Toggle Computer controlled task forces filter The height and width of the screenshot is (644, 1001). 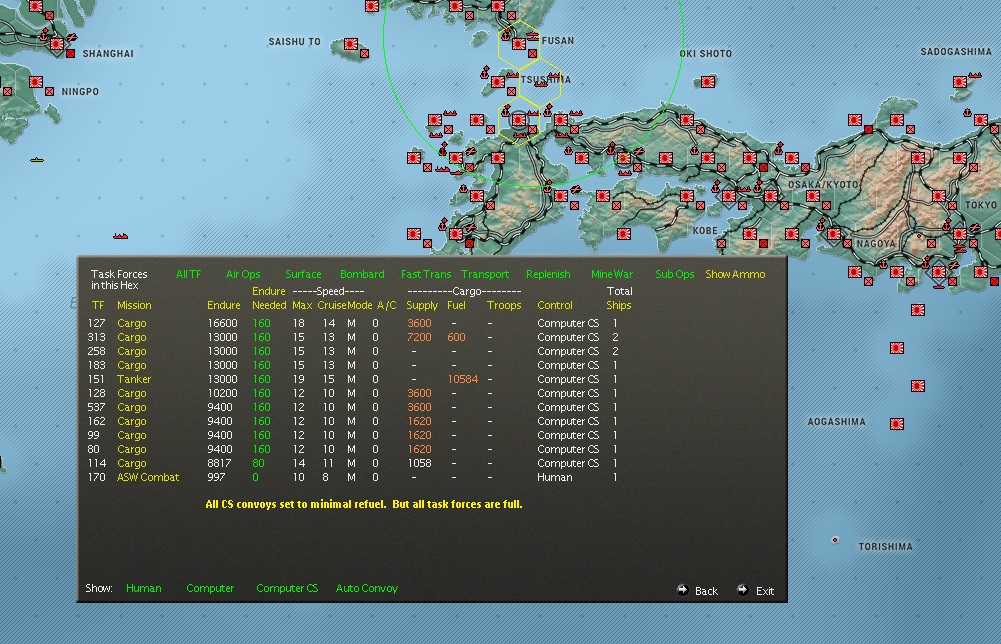click(x=210, y=588)
